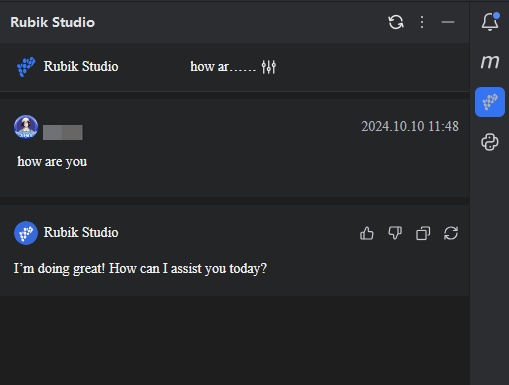Image resolution: width=509 pixels, height=385 pixels.
Task: Like the response with thumbs up
Action: tap(367, 233)
